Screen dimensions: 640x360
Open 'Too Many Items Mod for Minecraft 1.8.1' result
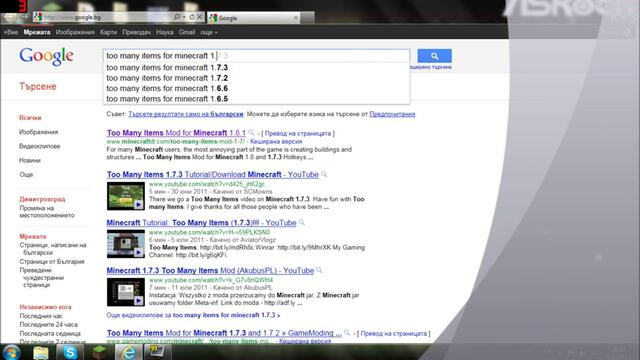[176, 133]
